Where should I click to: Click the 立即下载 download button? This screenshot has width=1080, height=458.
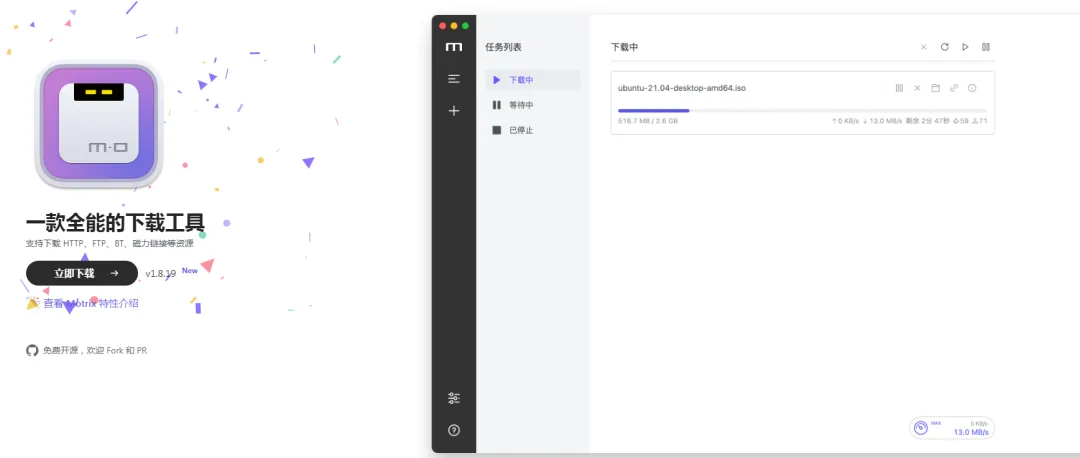tap(82, 273)
